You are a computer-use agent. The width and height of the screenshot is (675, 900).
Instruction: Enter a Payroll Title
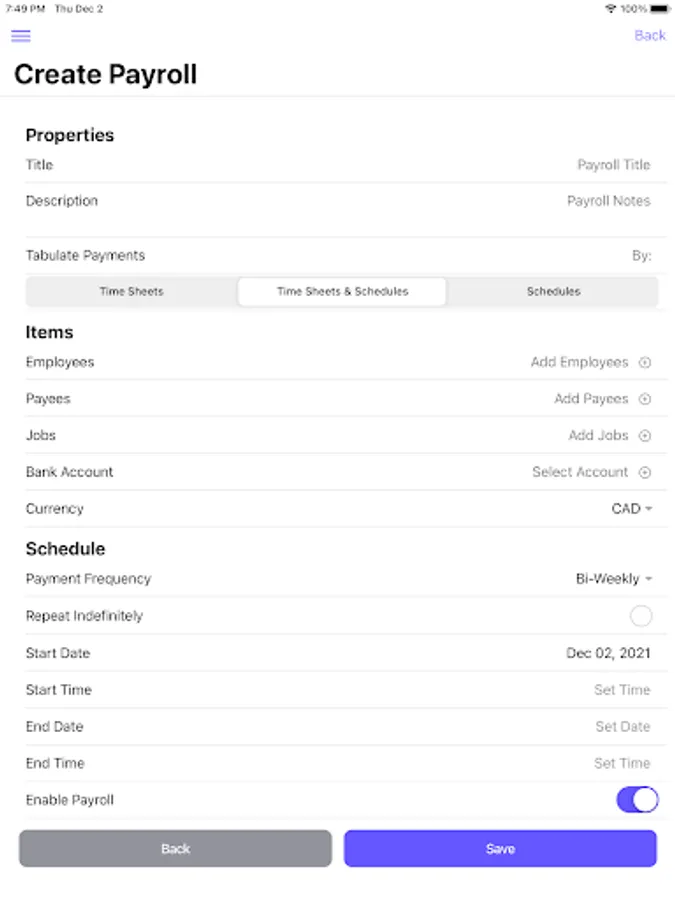point(613,164)
